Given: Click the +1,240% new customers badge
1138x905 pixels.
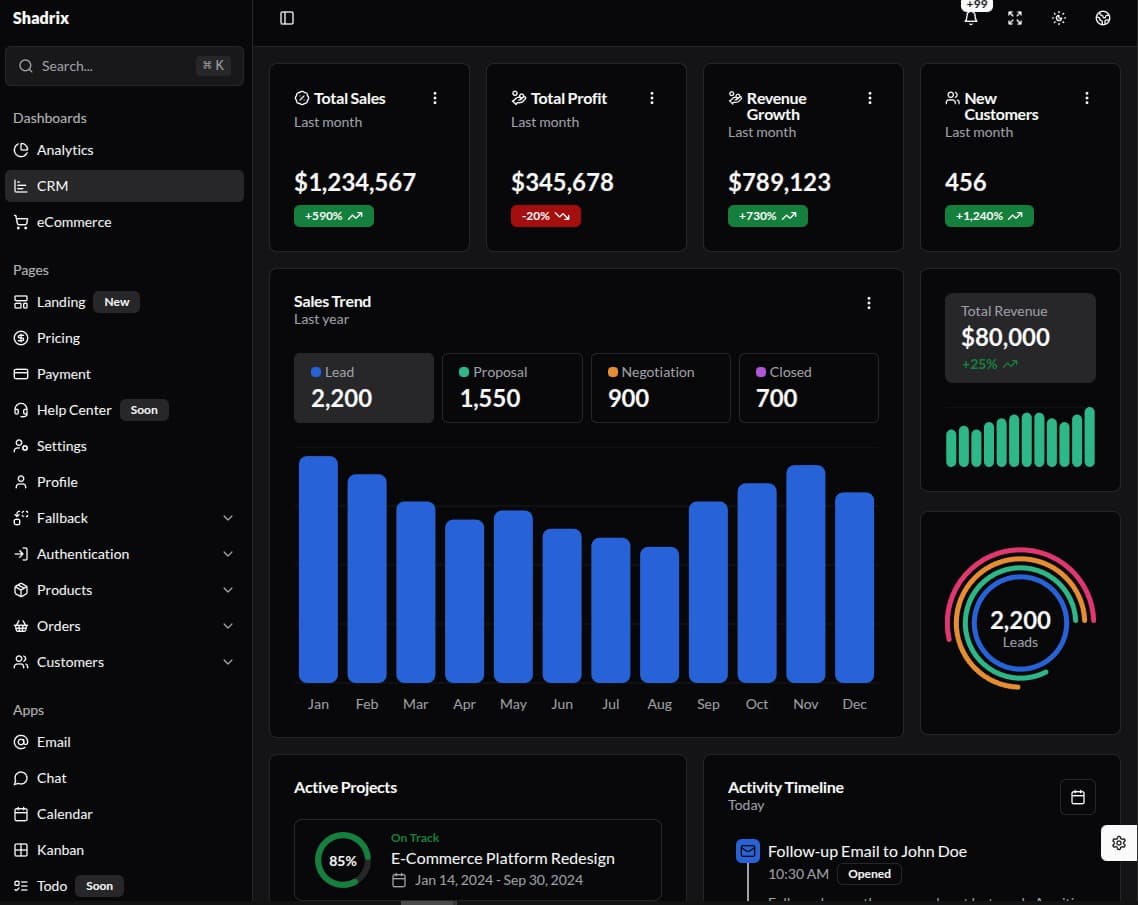Looking at the screenshot, I should click(989, 216).
